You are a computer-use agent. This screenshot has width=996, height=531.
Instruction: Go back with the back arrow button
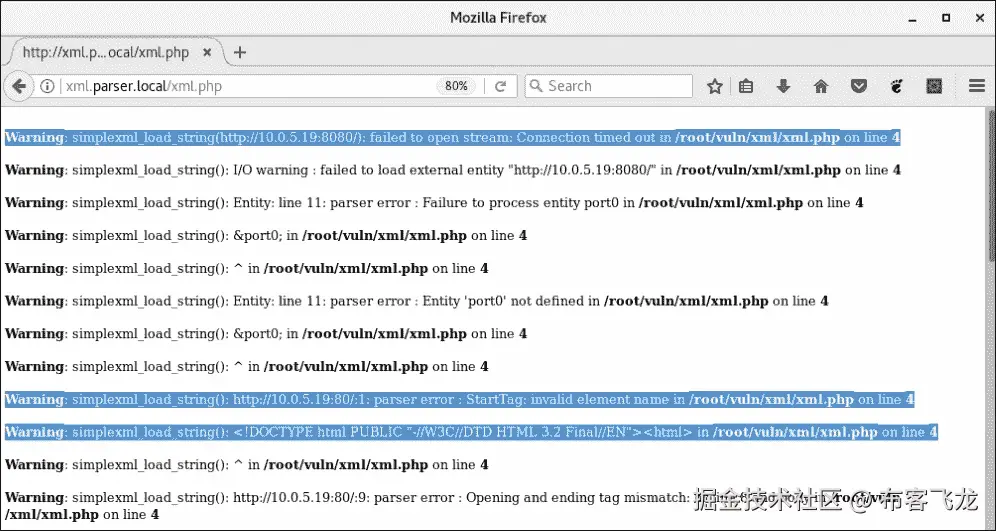click(19, 86)
